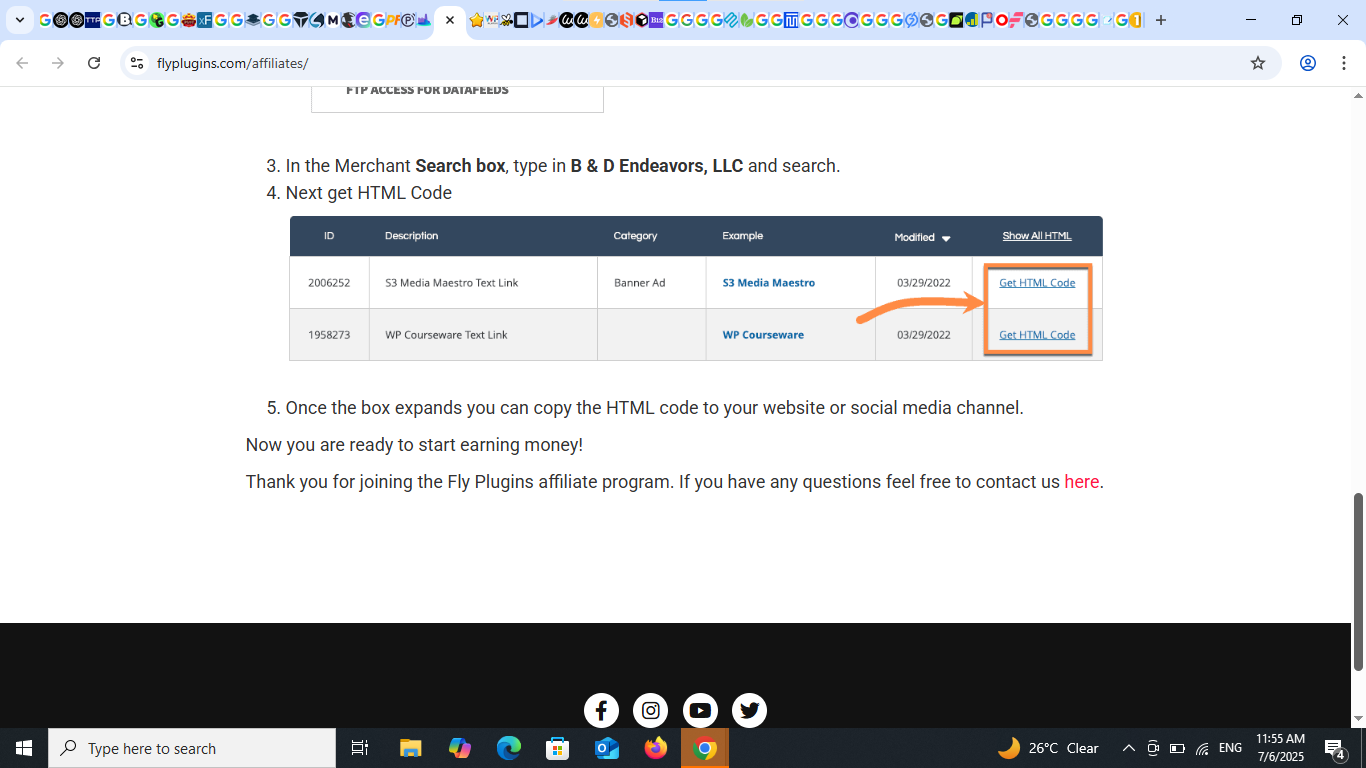Switch to the blue columns favicon tab

[x=791, y=20]
